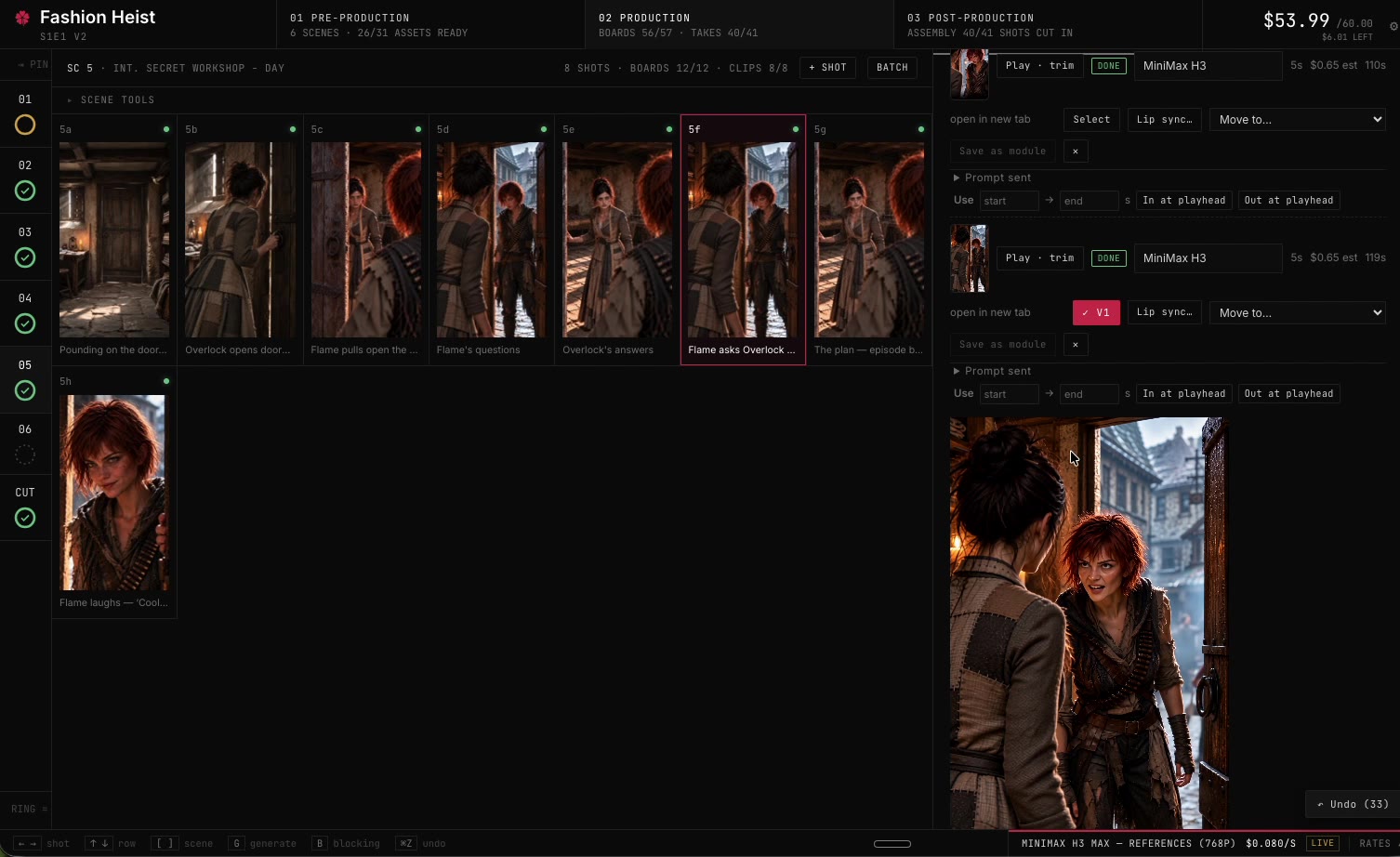Click open in new tab link for 110s take

(x=990, y=119)
